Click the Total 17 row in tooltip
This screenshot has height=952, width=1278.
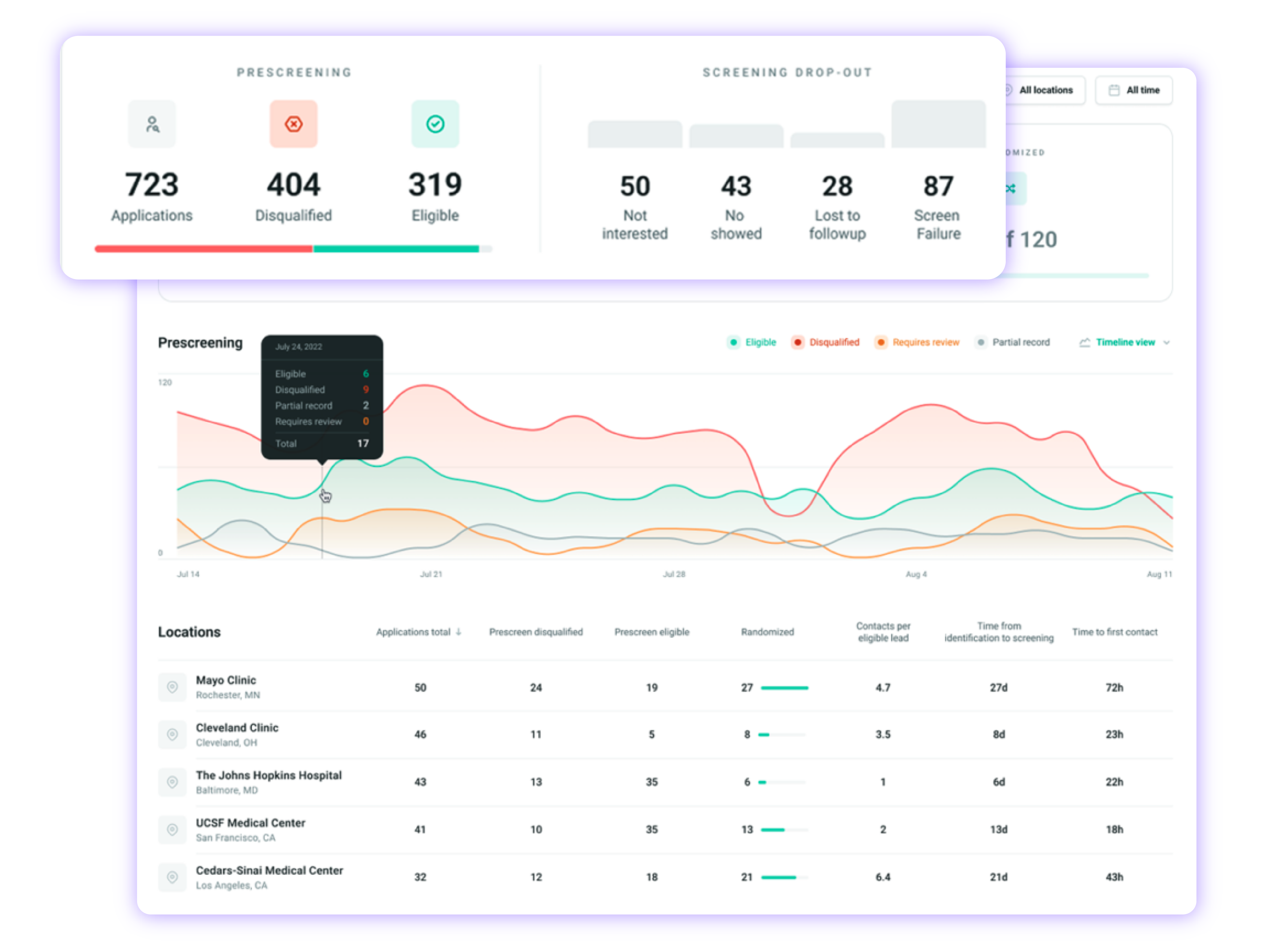(322, 444)
